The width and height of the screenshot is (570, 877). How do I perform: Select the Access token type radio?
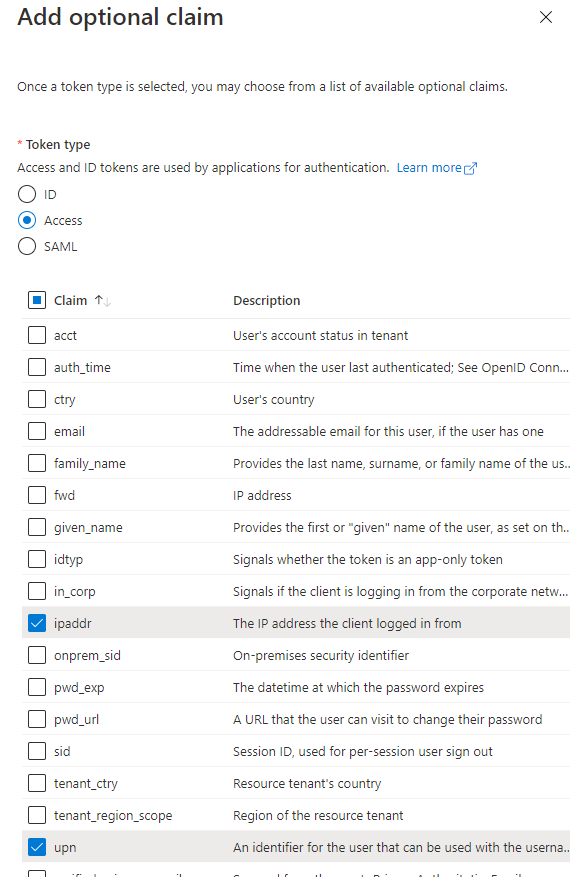click(27, 220)
